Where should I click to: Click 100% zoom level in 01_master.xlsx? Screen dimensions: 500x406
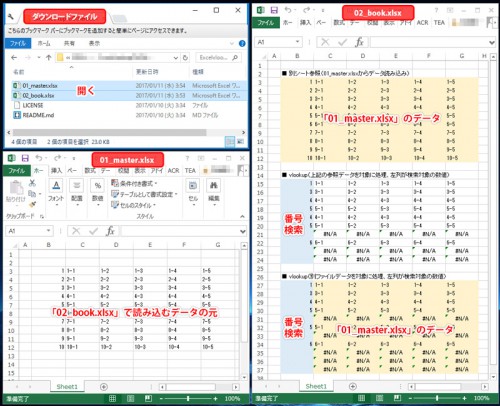point(232,398)
